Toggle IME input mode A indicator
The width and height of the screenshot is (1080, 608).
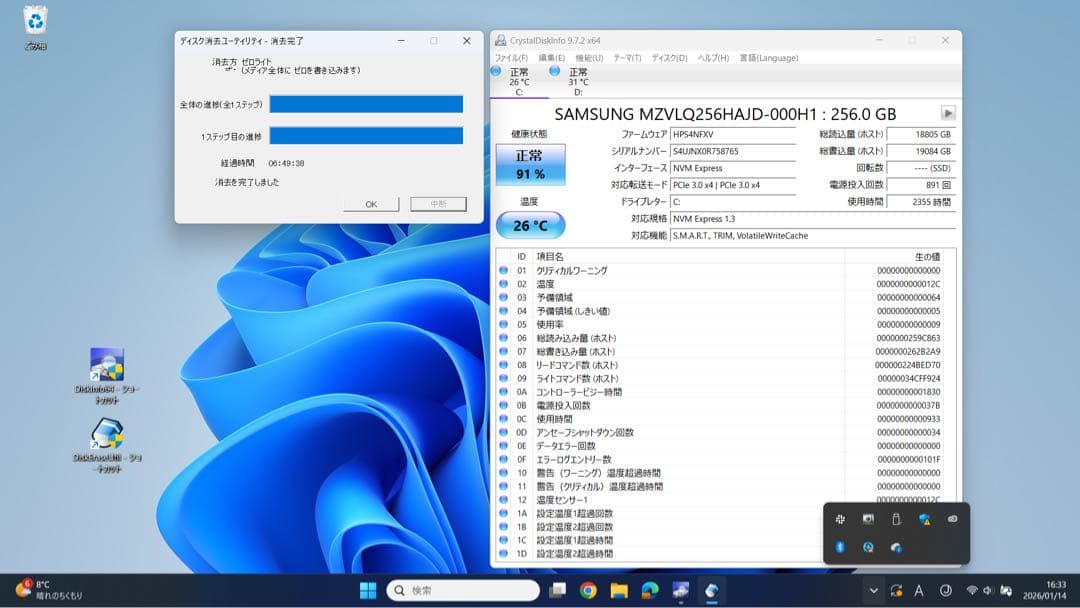pyautogui.click(x=919, y=591)
